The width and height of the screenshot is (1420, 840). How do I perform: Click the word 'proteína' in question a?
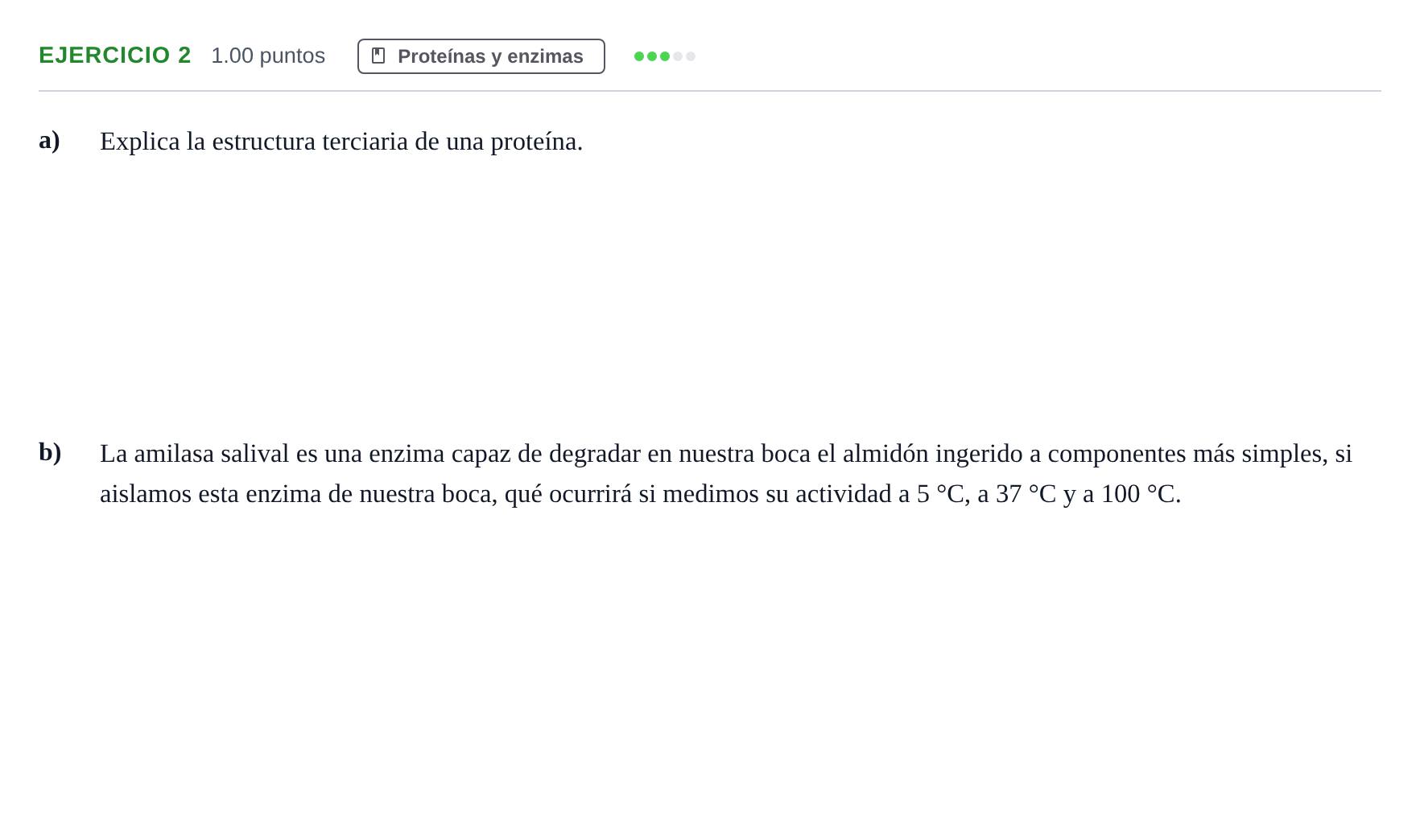tap(533, 142)
